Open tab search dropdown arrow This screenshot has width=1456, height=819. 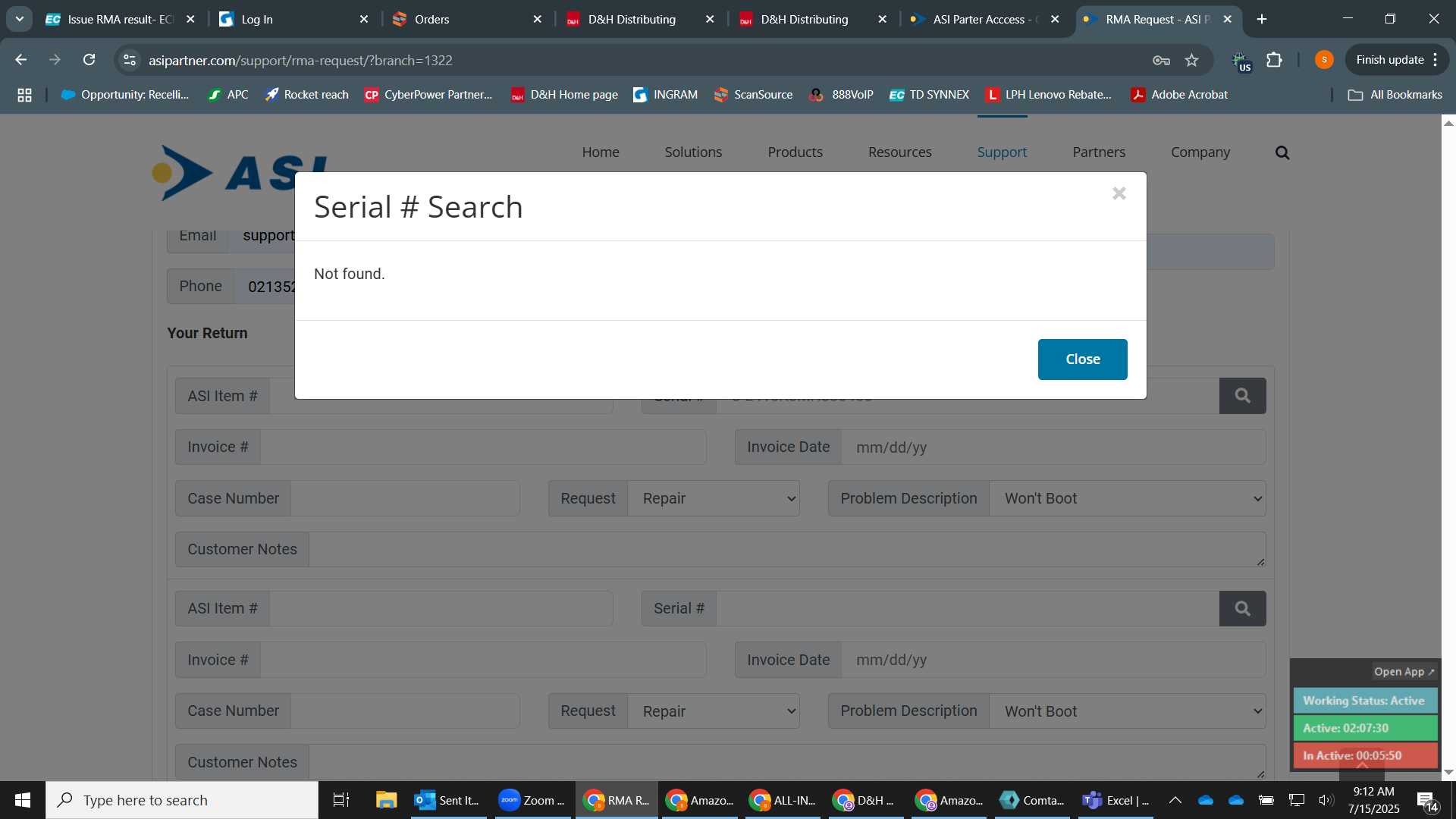click(x=19, y=19)
